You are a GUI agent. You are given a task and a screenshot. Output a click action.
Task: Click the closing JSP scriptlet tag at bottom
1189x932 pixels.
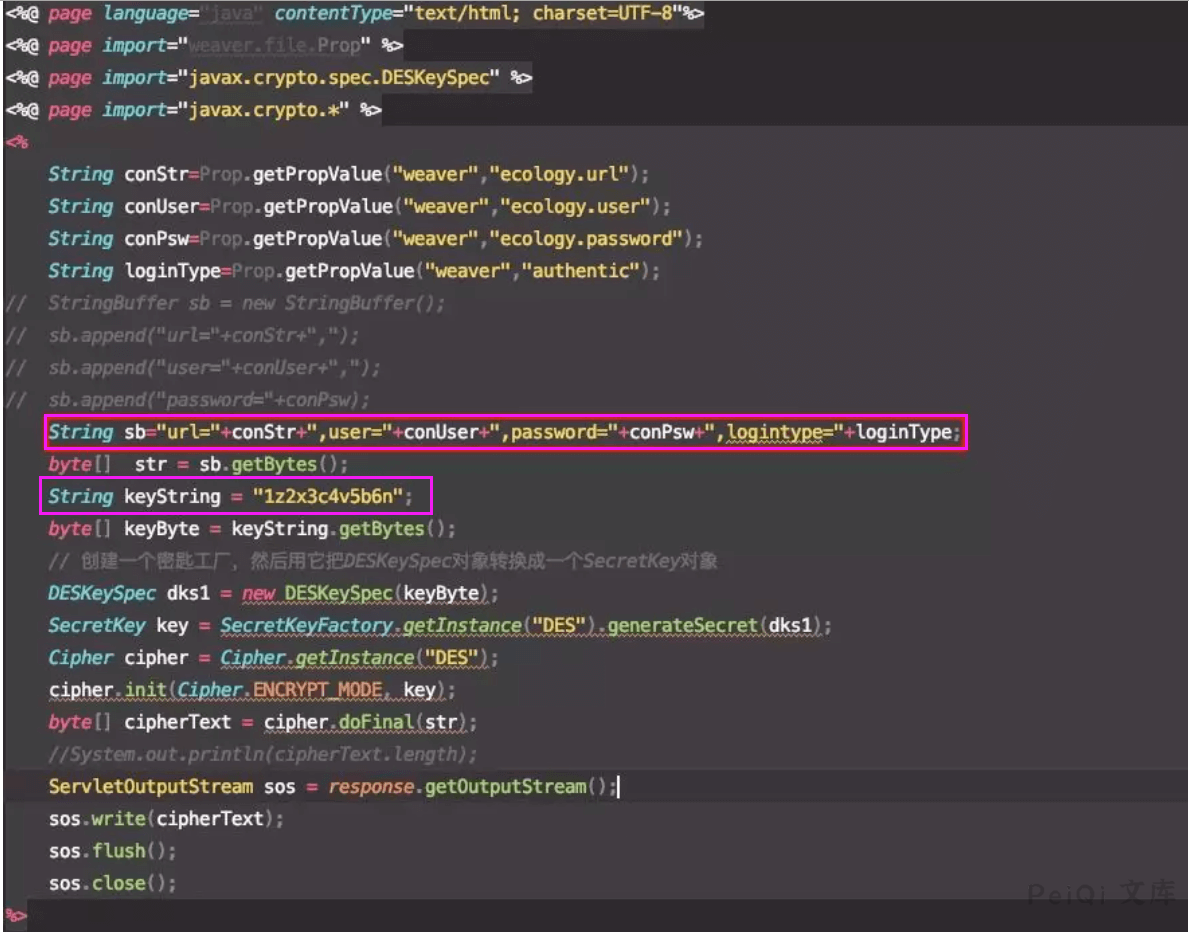(17, 915)
